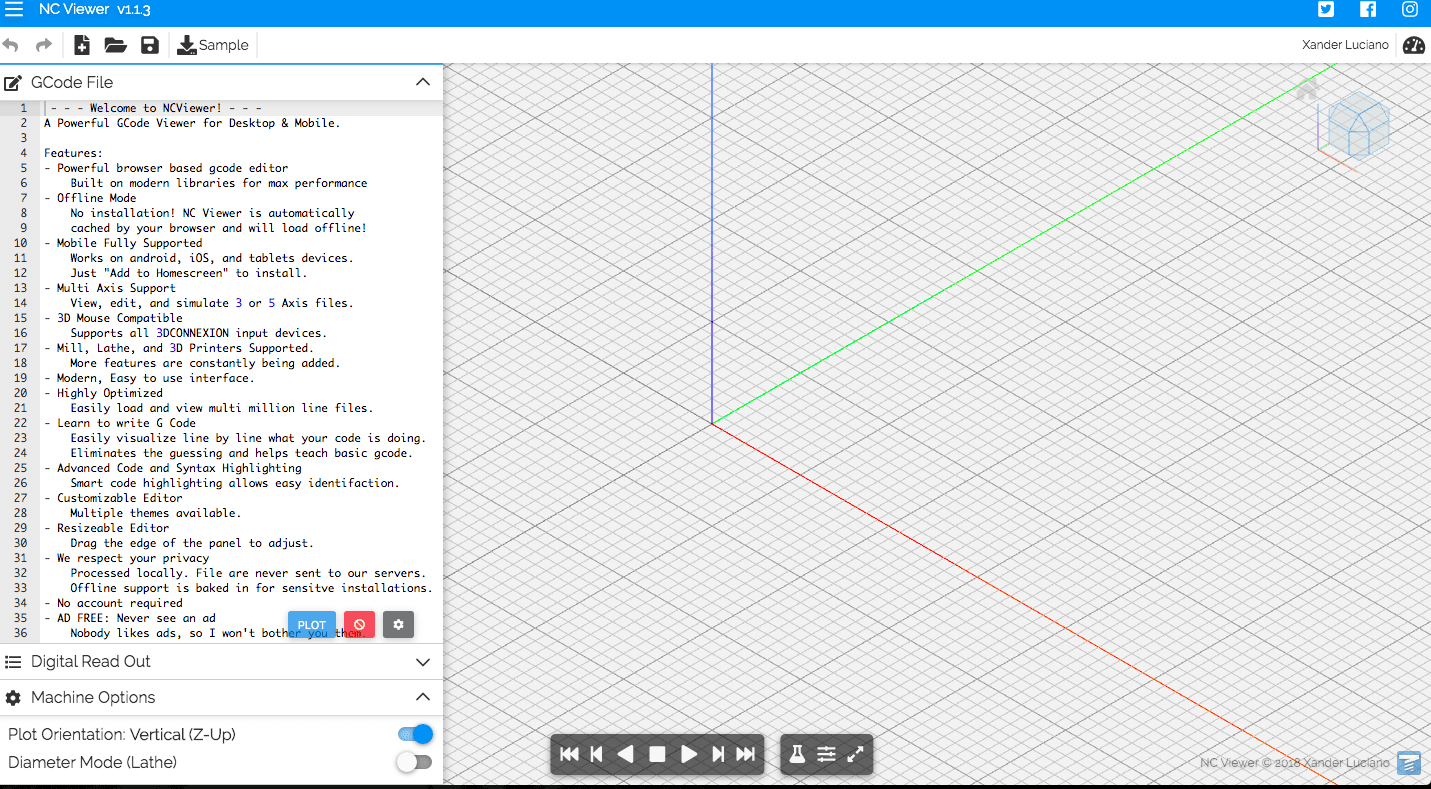Click the red cancel button beside PLOT
The image size is (1431, 789).
[x=359, y=625]
